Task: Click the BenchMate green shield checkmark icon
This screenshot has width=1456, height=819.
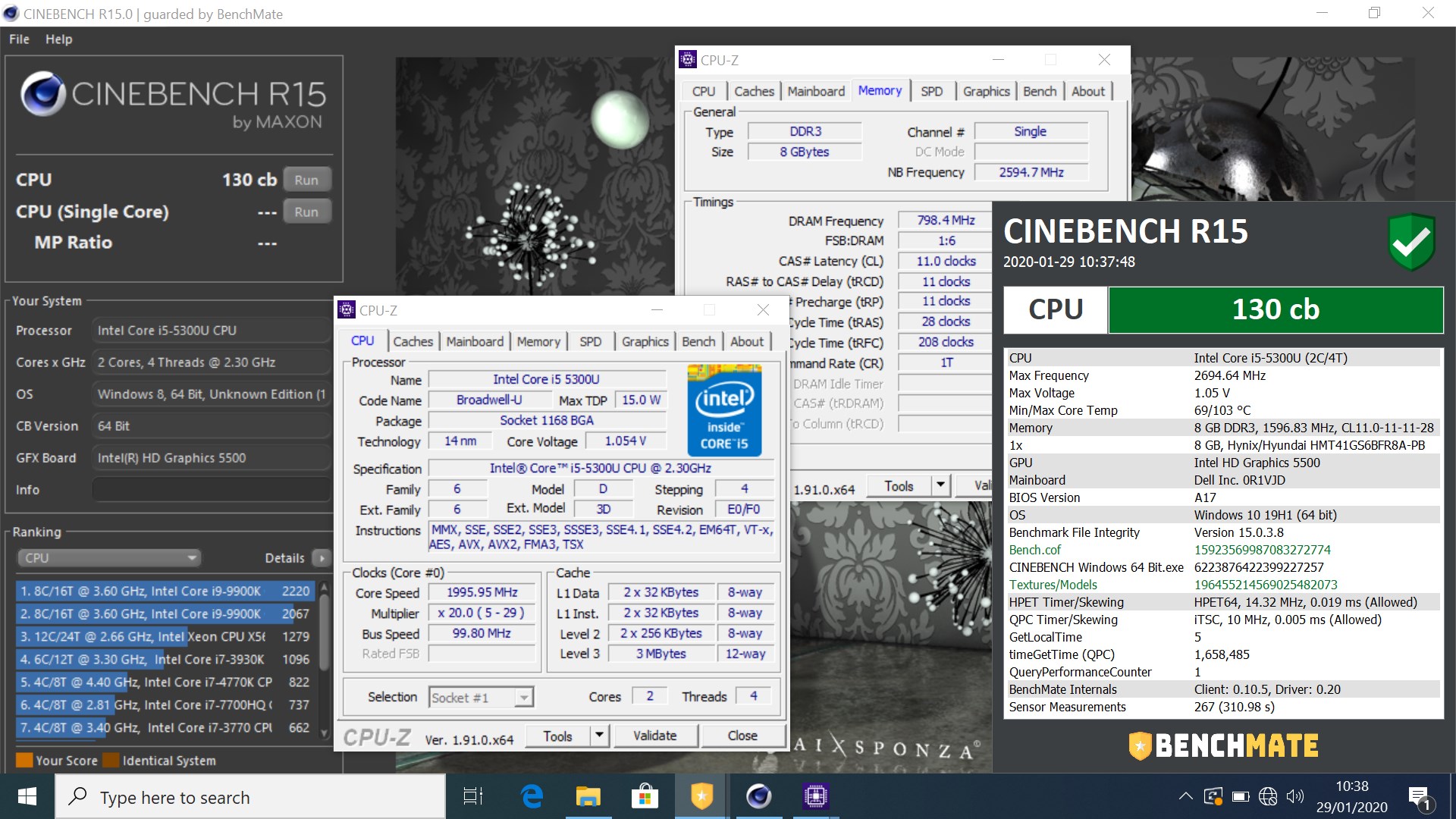Action: [x=1411, y=242]
